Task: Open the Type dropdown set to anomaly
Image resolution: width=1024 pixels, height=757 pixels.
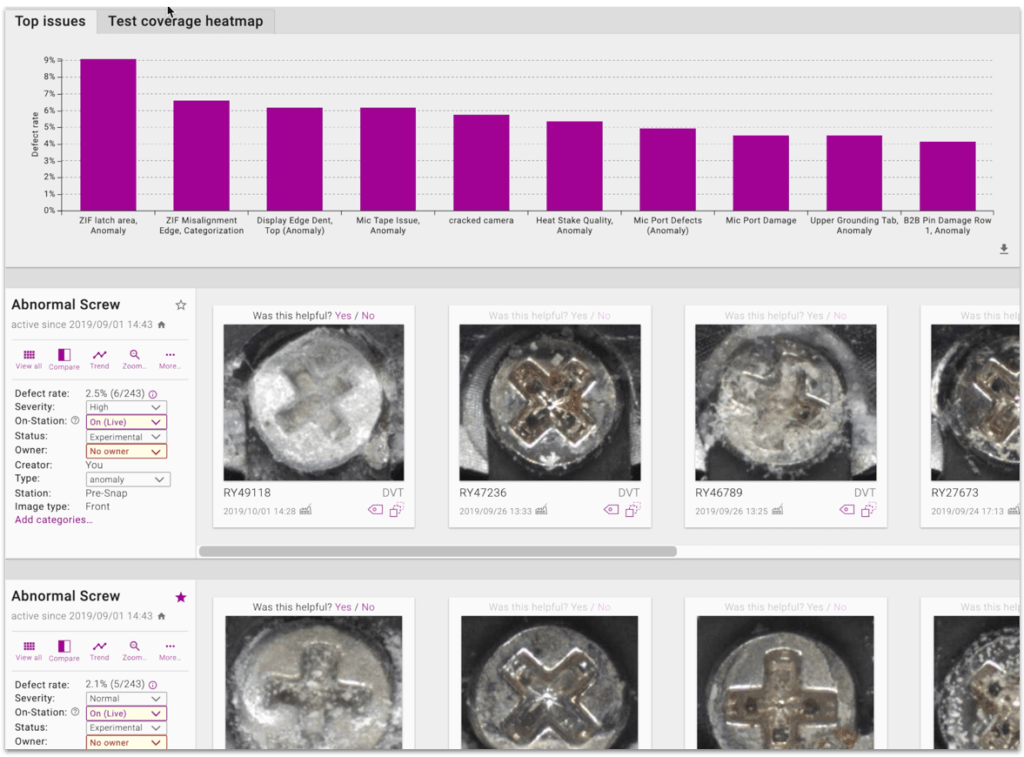Action: 128,479
